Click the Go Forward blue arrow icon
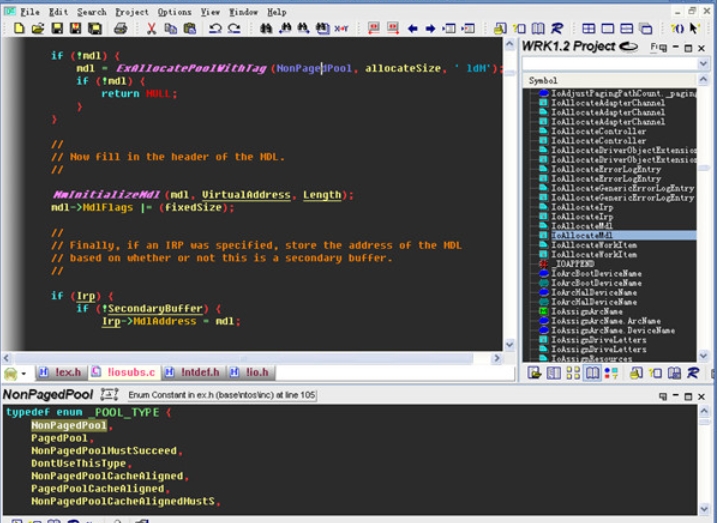The image size is (721, 523). [x=431, y=29]
